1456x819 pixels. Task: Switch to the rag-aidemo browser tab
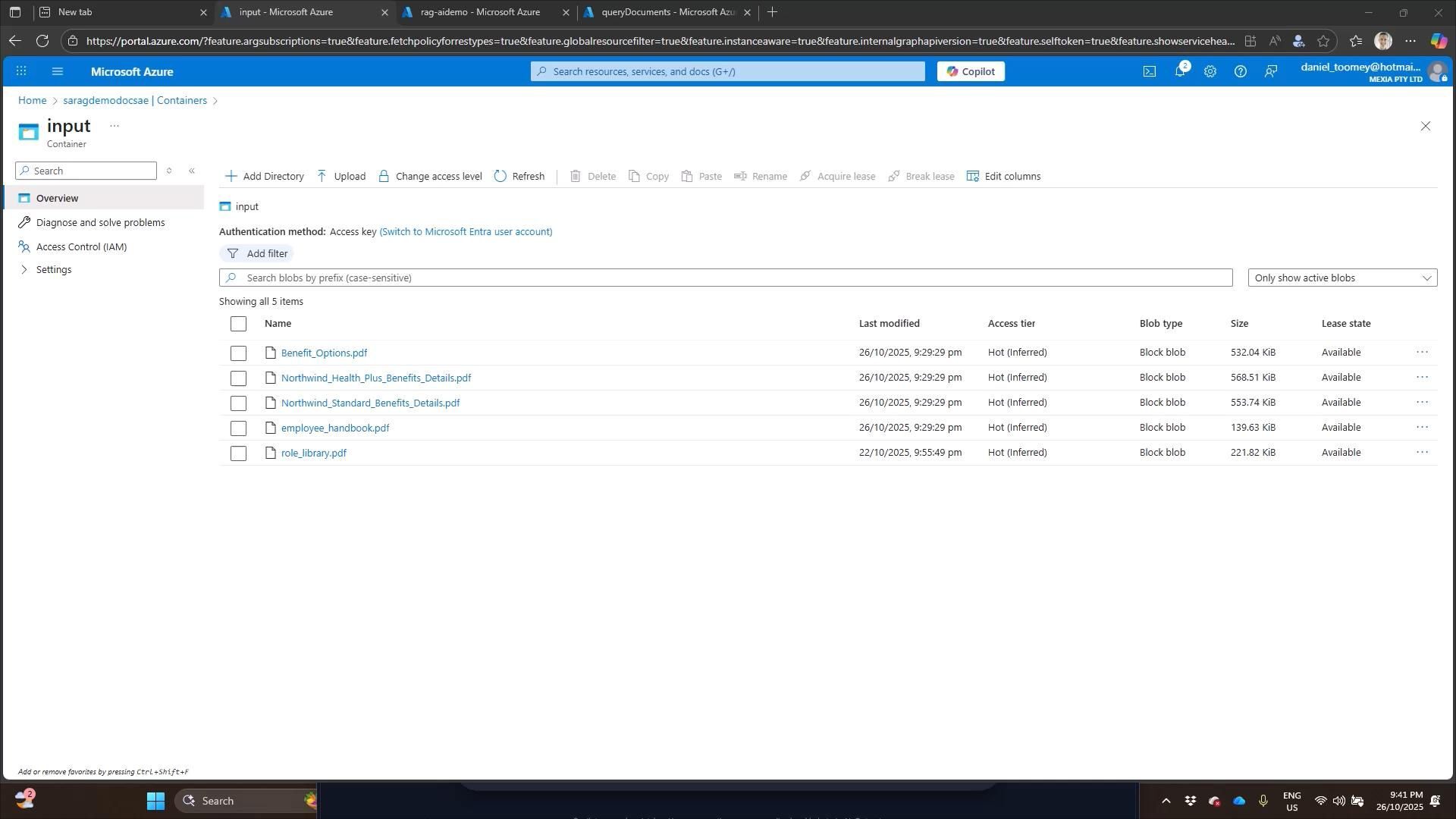(480, 12)
